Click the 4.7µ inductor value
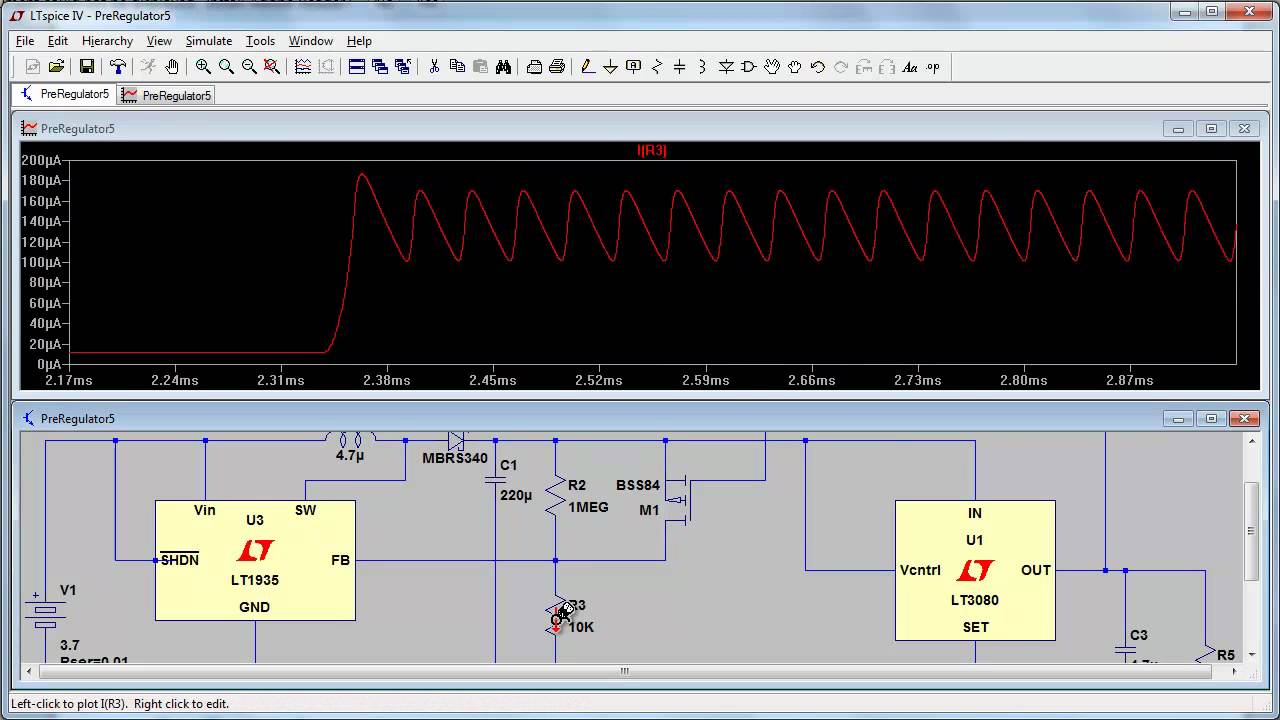The image size is (1280, 720). (x=350, y=455)
